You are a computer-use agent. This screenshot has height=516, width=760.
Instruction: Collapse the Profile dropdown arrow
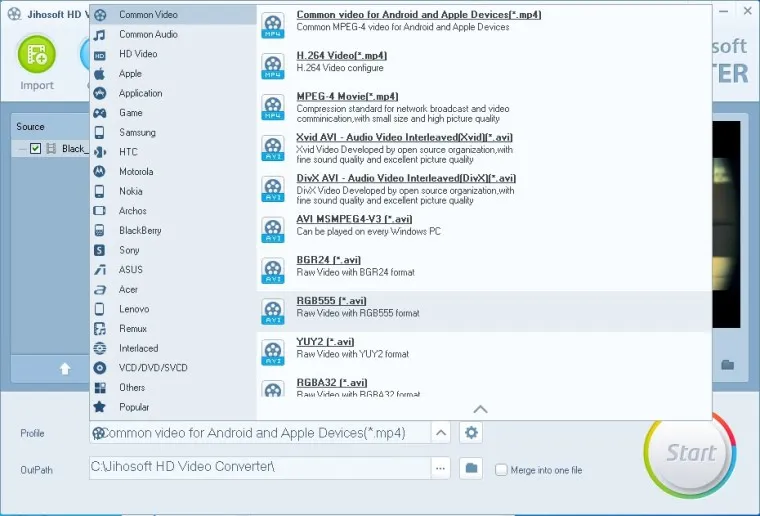(x=441, y=433)
